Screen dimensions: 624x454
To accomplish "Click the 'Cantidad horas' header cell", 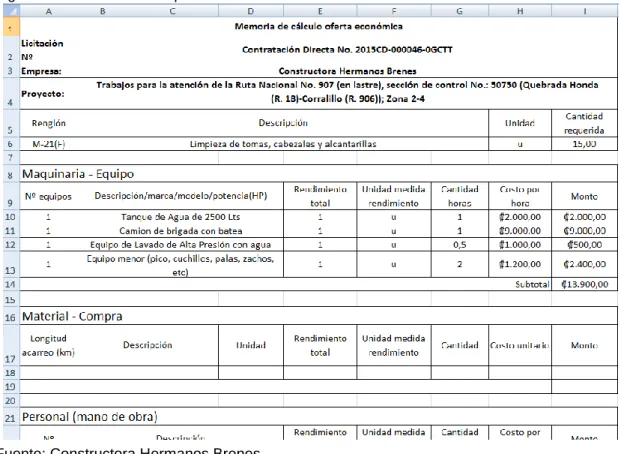I will pyautogui.click(x=460, y=196).
